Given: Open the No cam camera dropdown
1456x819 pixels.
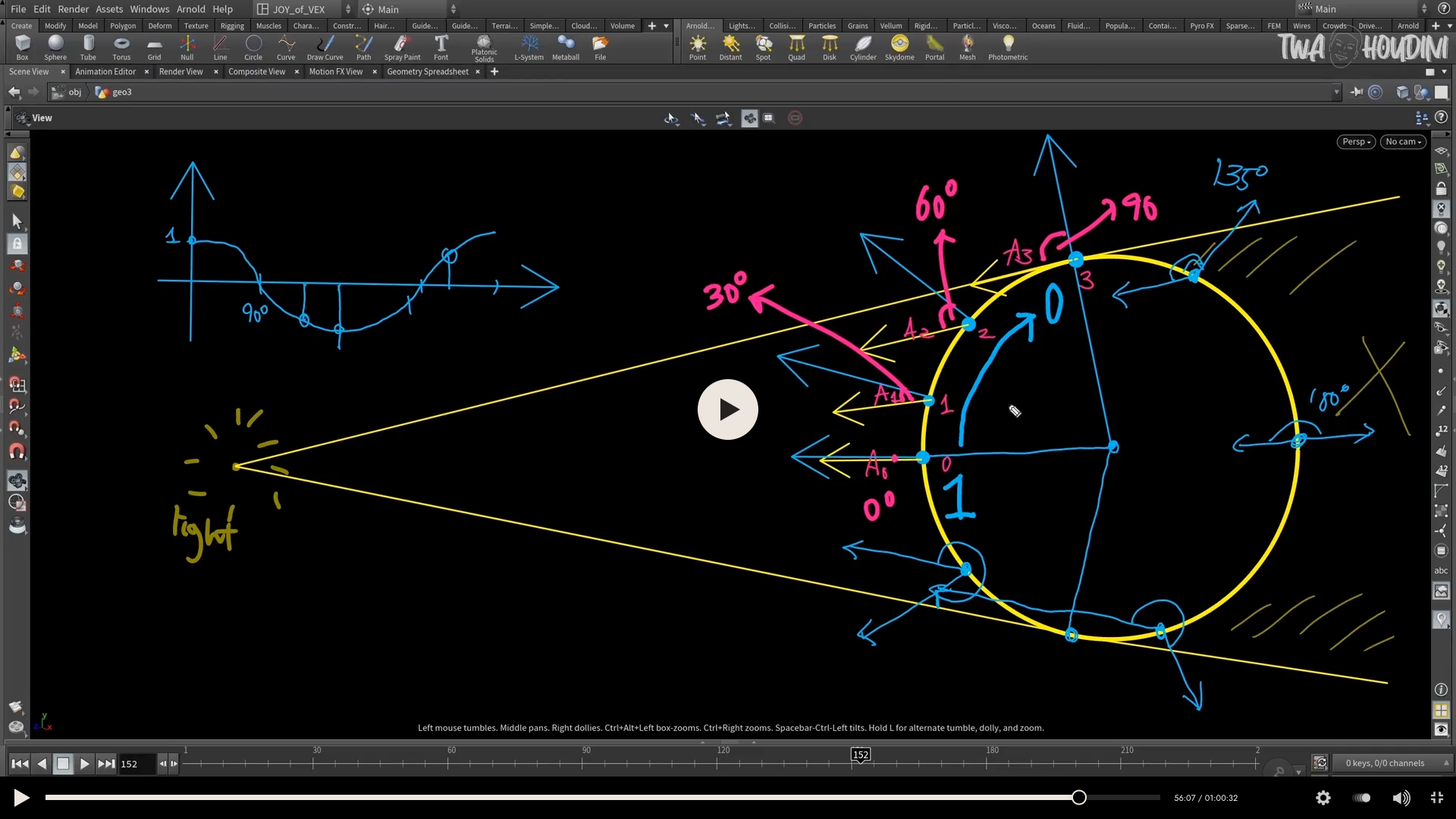Looking at the screenshot, I should pyautogui.click(x=1403, y=142).
